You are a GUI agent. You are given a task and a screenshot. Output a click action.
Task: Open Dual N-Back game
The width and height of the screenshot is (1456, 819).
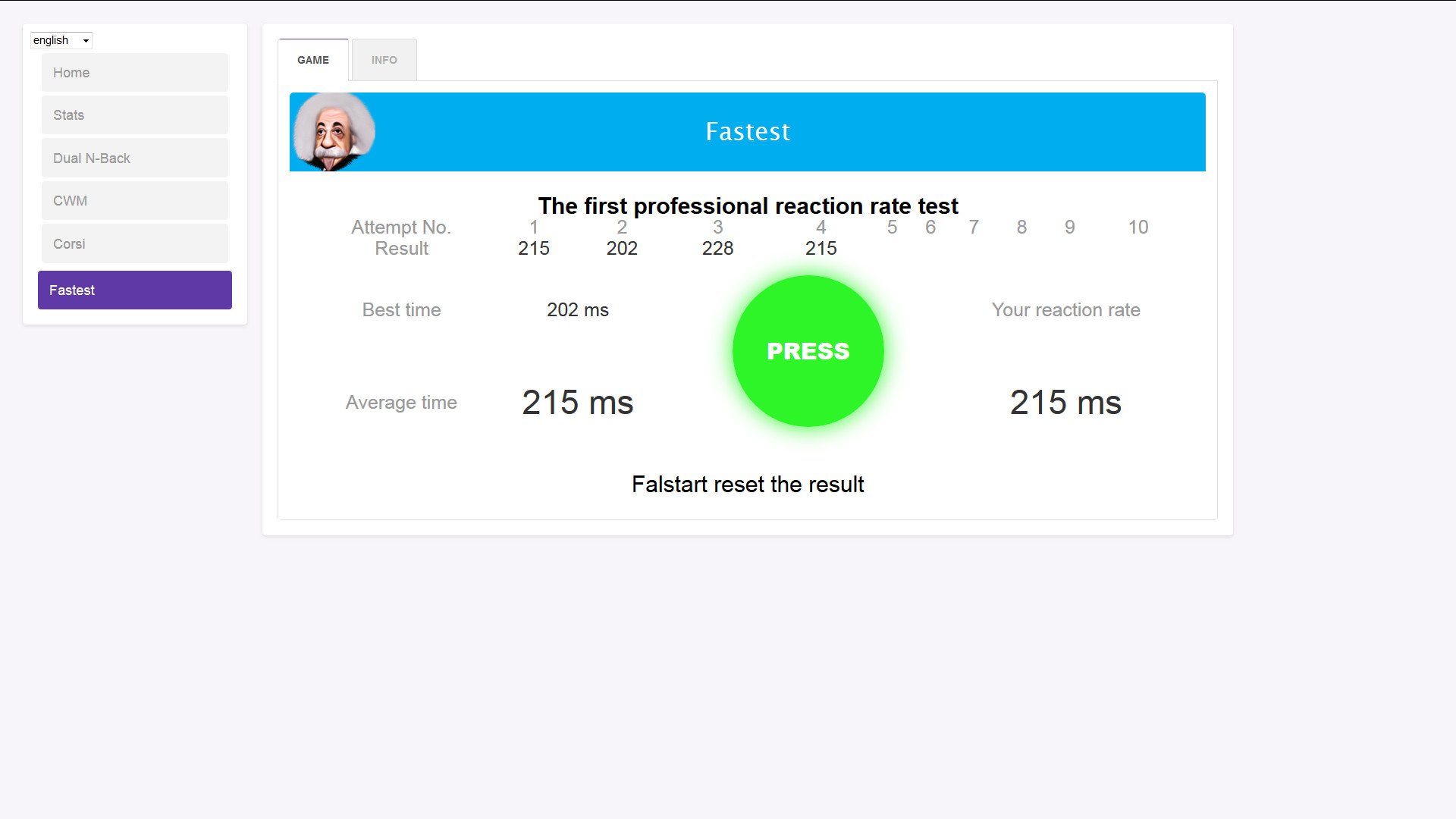click(134, 158)
